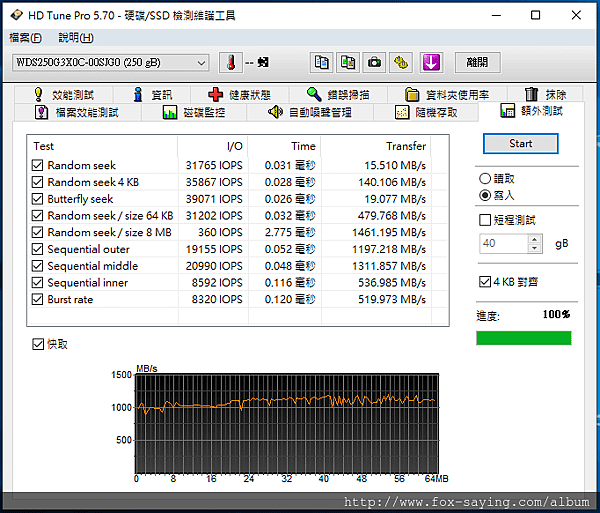Toggle the Sequential inner checkbox
Screen dimensions: 600x513
[x=37, y=282]
